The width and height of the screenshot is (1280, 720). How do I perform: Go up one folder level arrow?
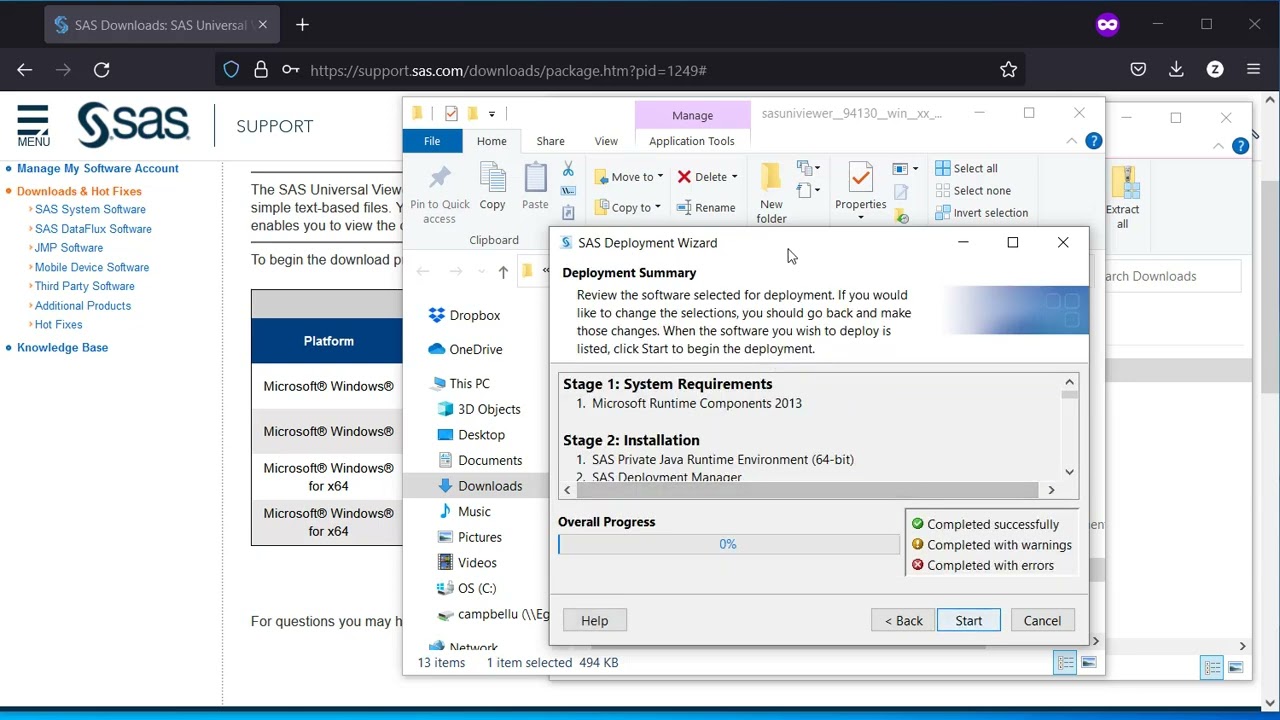(x=503, y=272)
